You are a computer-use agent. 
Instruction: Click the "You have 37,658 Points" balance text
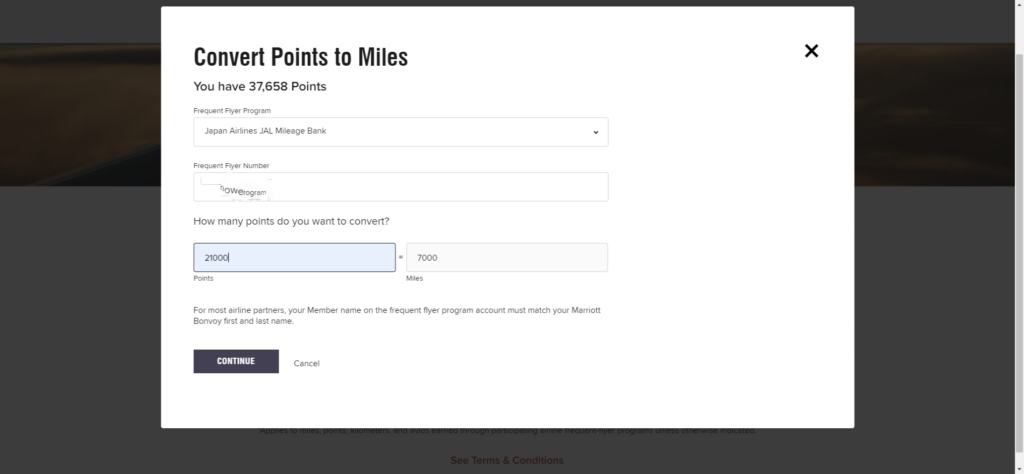coord(259,87)
